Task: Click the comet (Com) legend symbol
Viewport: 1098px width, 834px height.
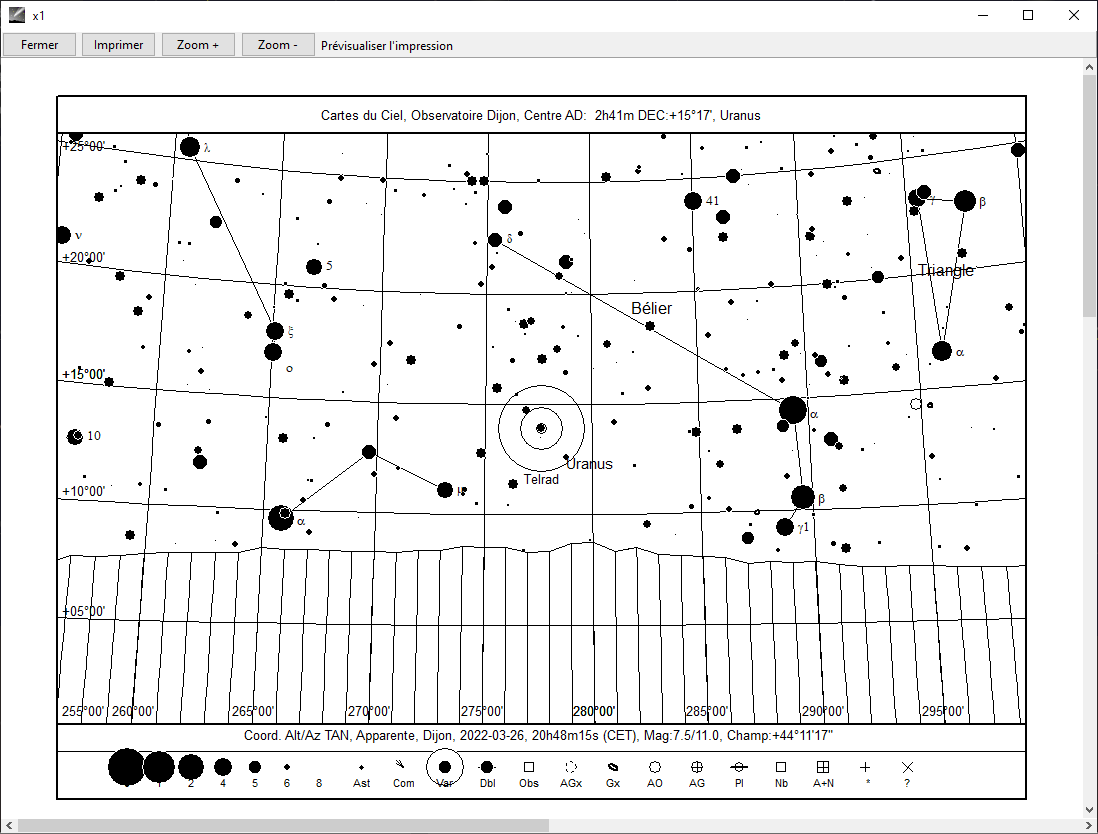Action: coord(402,767)
